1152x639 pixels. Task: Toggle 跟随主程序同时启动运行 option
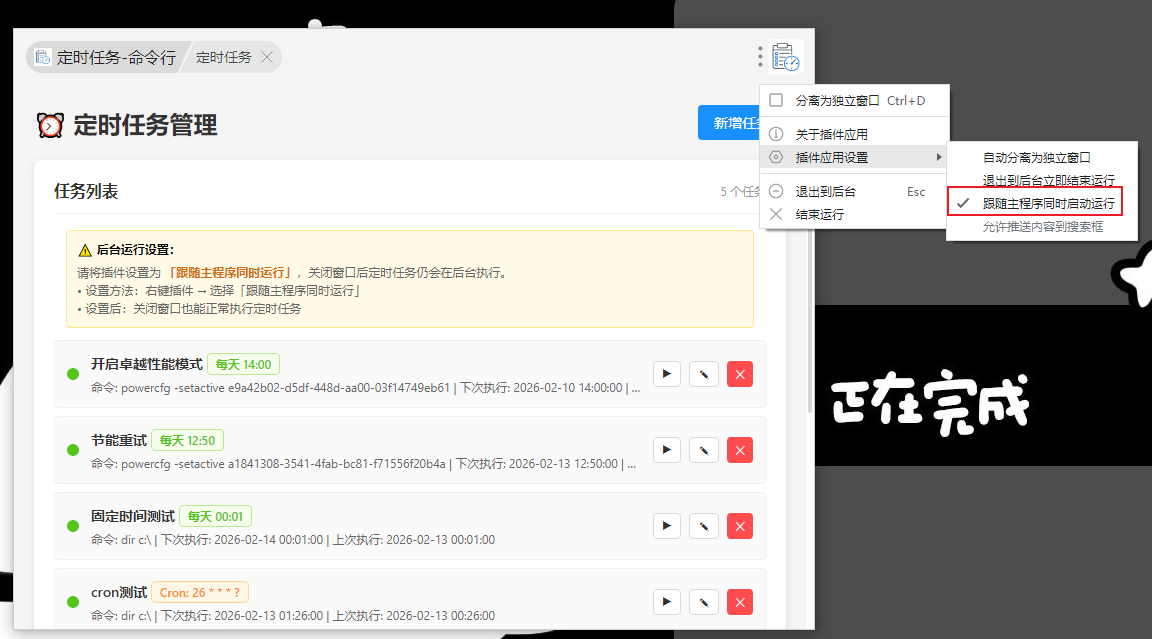[x=1048, y=203]
